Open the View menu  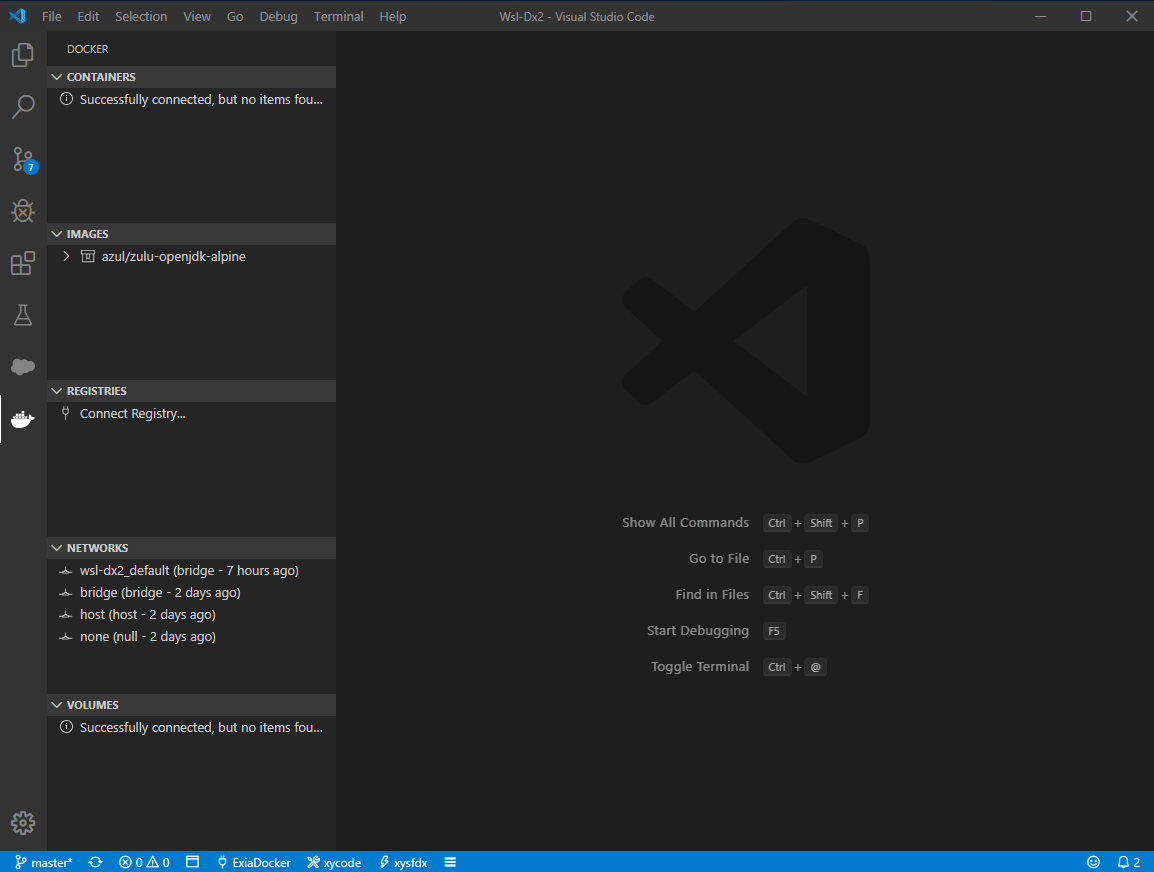(197, 16)
